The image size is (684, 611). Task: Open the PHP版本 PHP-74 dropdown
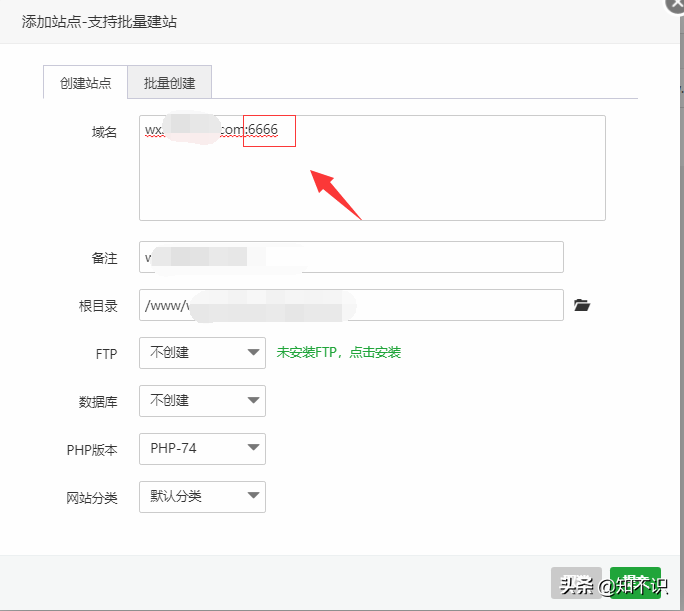pos(202,449)
